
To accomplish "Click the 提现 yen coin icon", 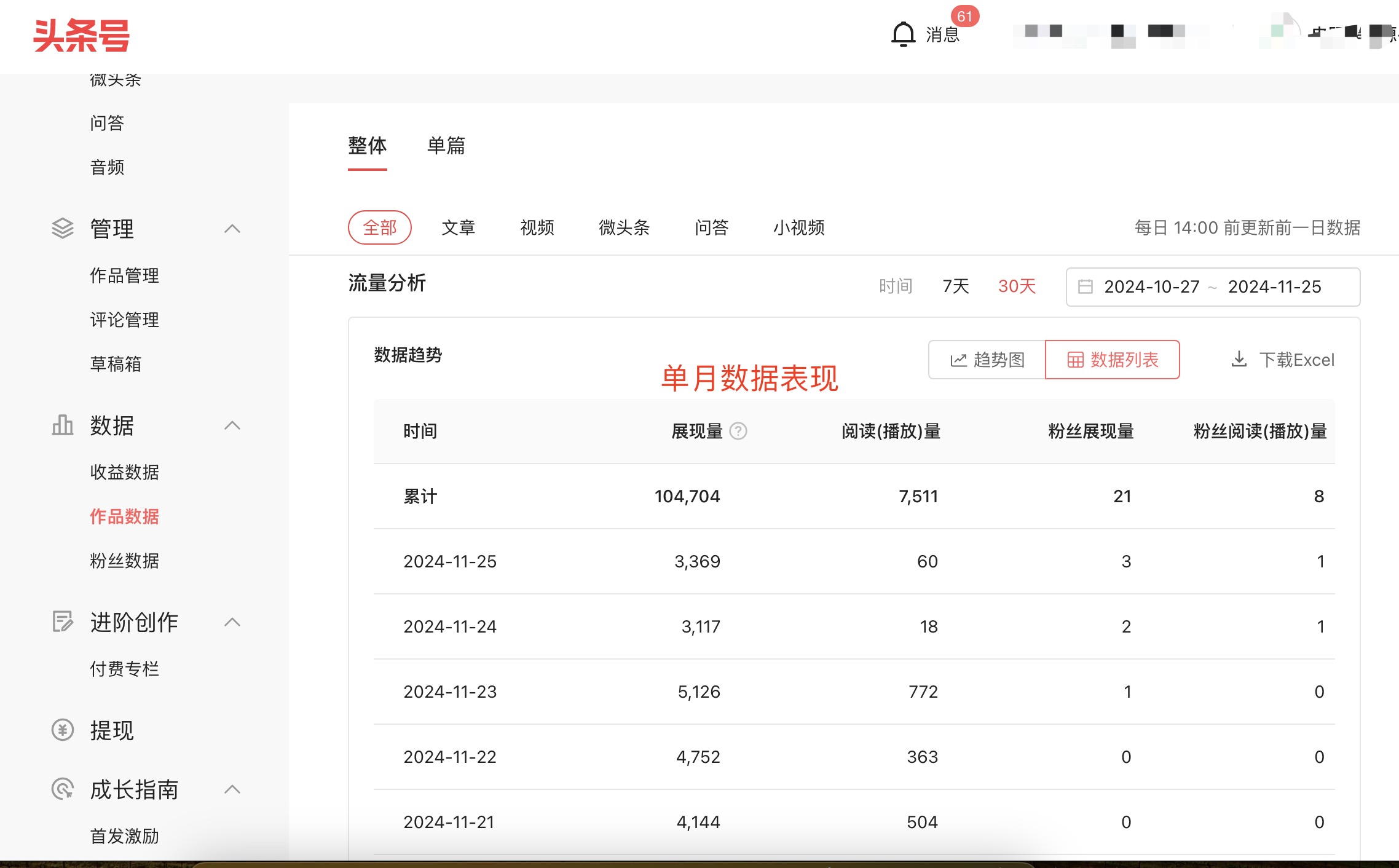I will pos(62,730).
